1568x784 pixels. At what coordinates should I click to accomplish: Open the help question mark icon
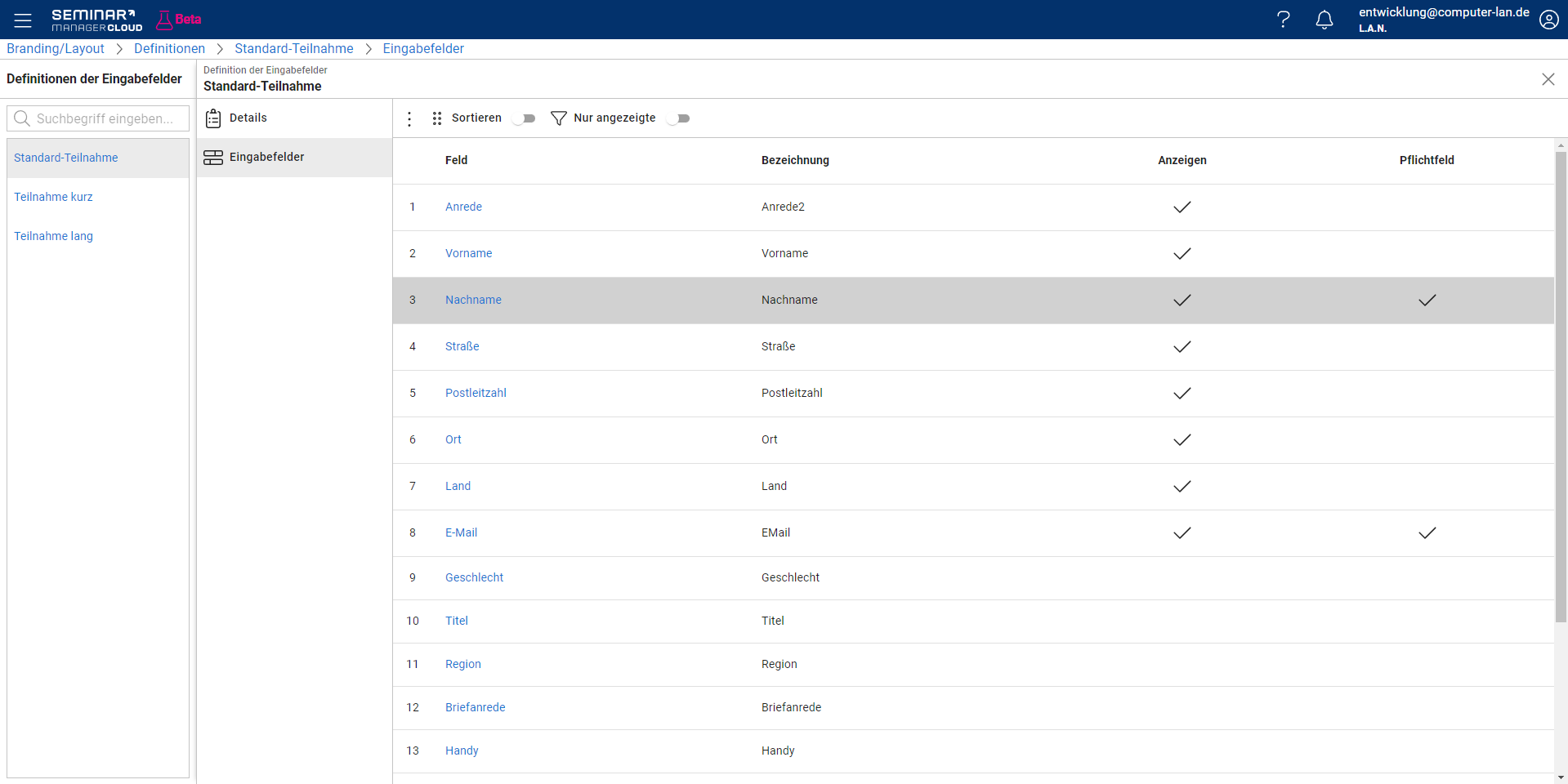pyautogui.click(x=1284, y=20)
